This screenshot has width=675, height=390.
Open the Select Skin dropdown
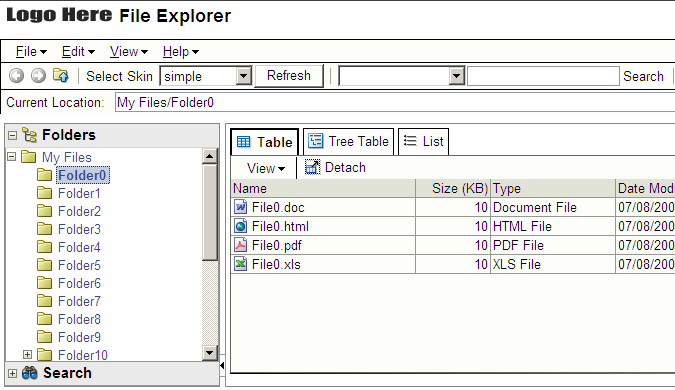point(244,76)
